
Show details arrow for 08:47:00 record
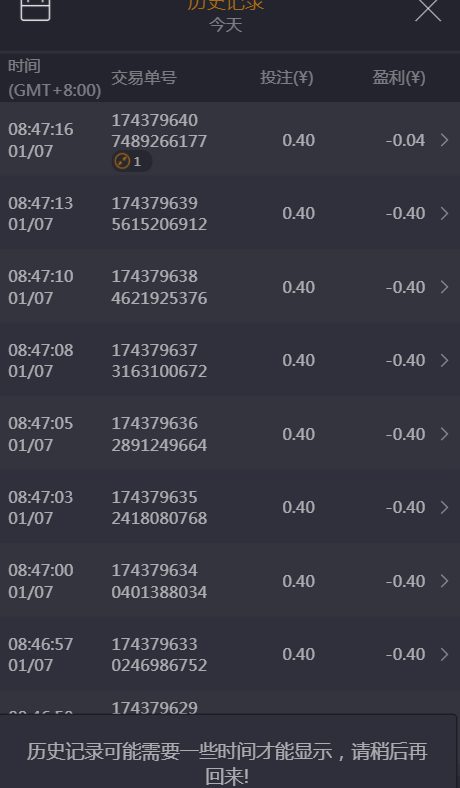[x=444, y=581]
